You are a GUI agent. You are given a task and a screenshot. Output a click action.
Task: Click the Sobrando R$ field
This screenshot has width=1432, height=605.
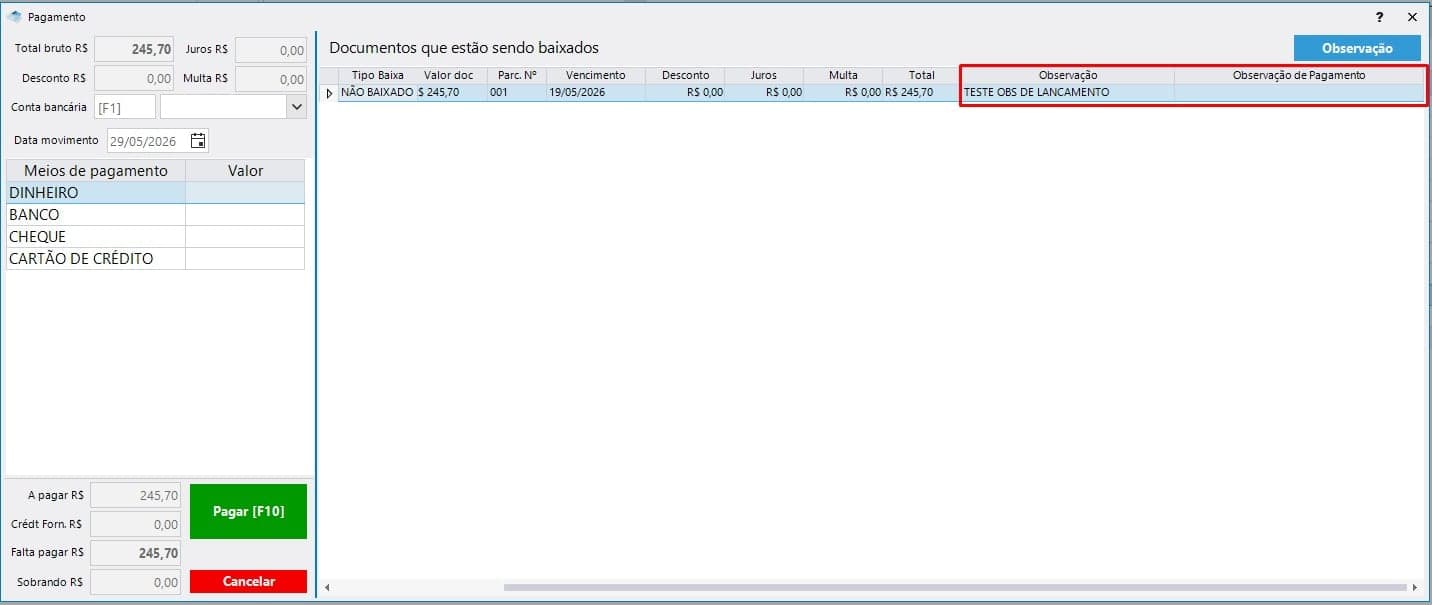(x=136, y=582)
